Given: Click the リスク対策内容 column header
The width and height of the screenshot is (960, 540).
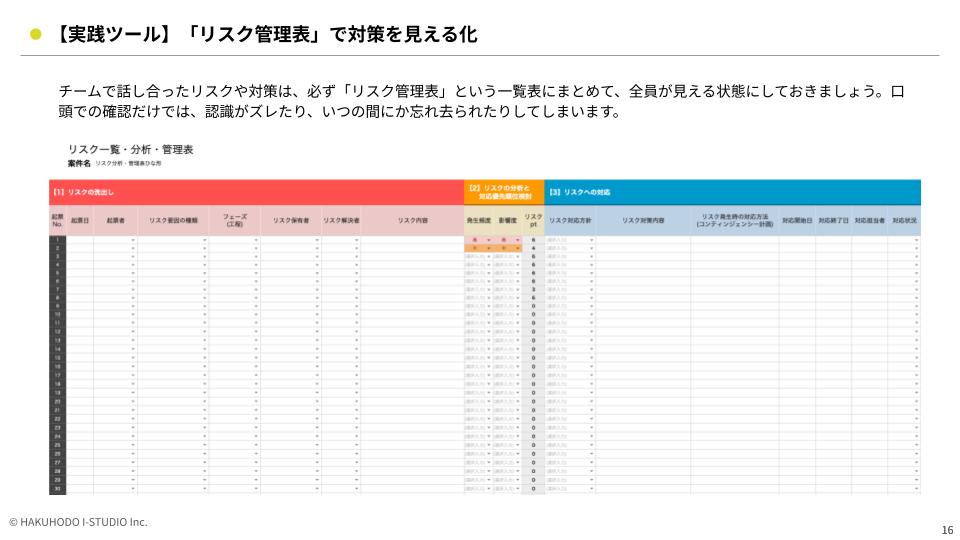Looking at the screenshot, I should pyautogui.click(x=643, y=220).
